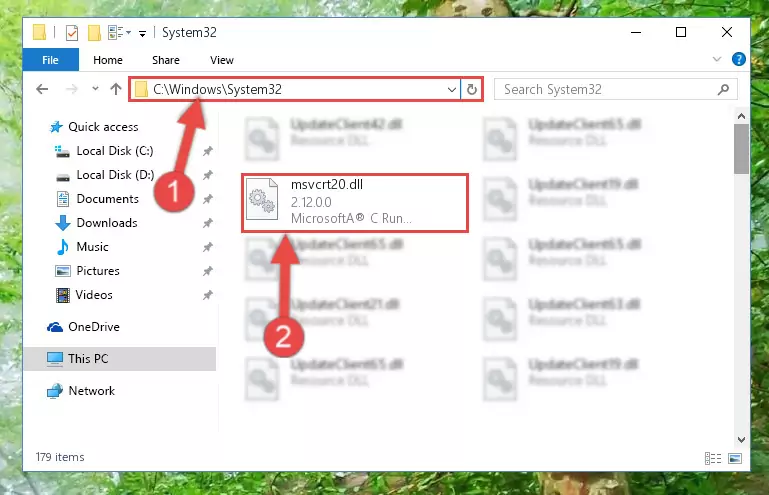Open the Home ribbon tab
The image size is (769, 495).
tap(108, 60)
